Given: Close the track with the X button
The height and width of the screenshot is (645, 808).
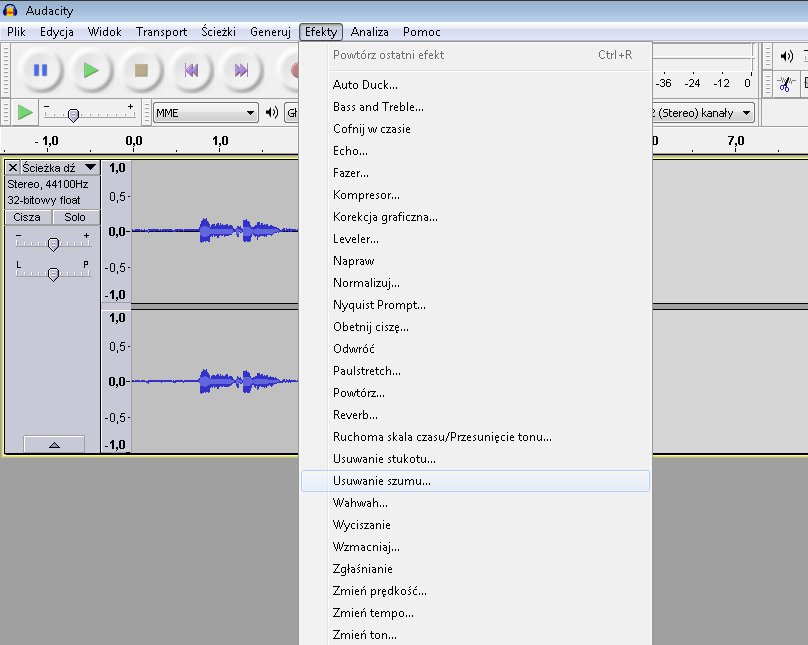Looking at the screenshot, I should point(13,167).
